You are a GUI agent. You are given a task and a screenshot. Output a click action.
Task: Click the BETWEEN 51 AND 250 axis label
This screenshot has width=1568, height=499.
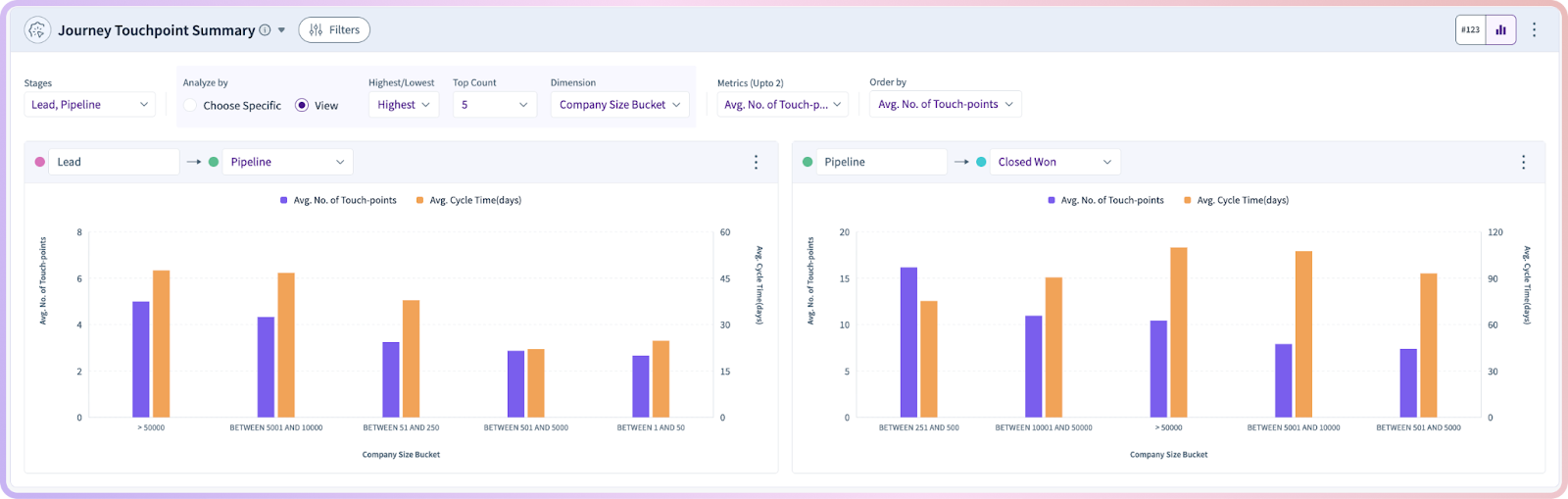401,427
